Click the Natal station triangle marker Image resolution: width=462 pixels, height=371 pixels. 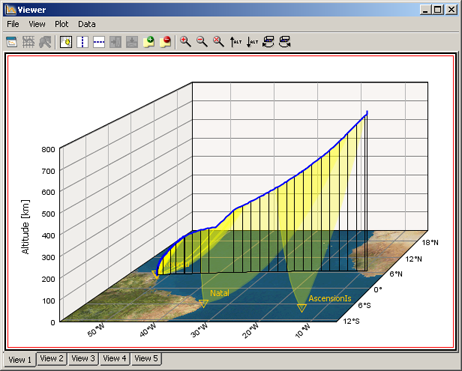pos(203,303)
